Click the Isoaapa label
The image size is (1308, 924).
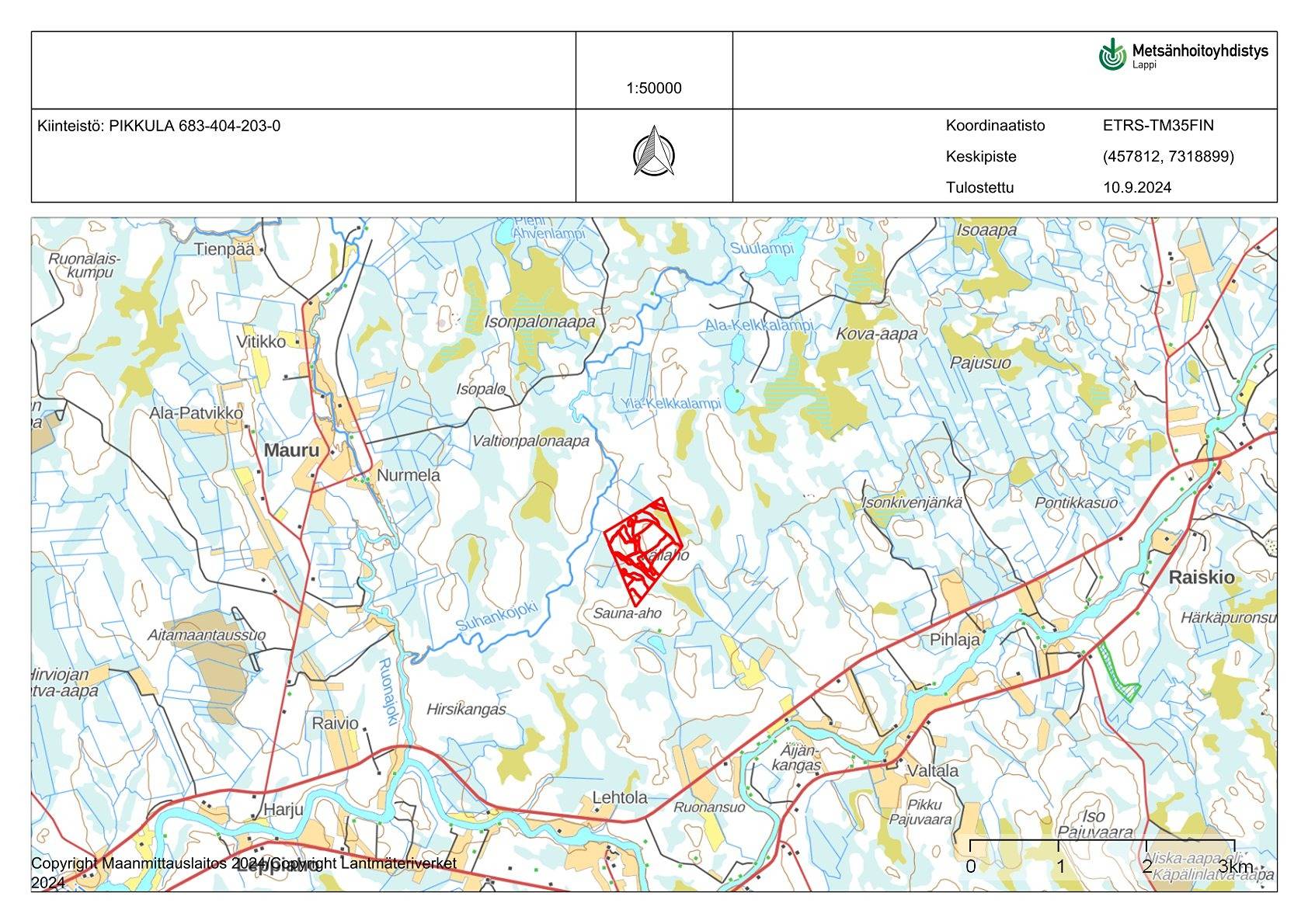pyautogui.click(x=986, y=230)
